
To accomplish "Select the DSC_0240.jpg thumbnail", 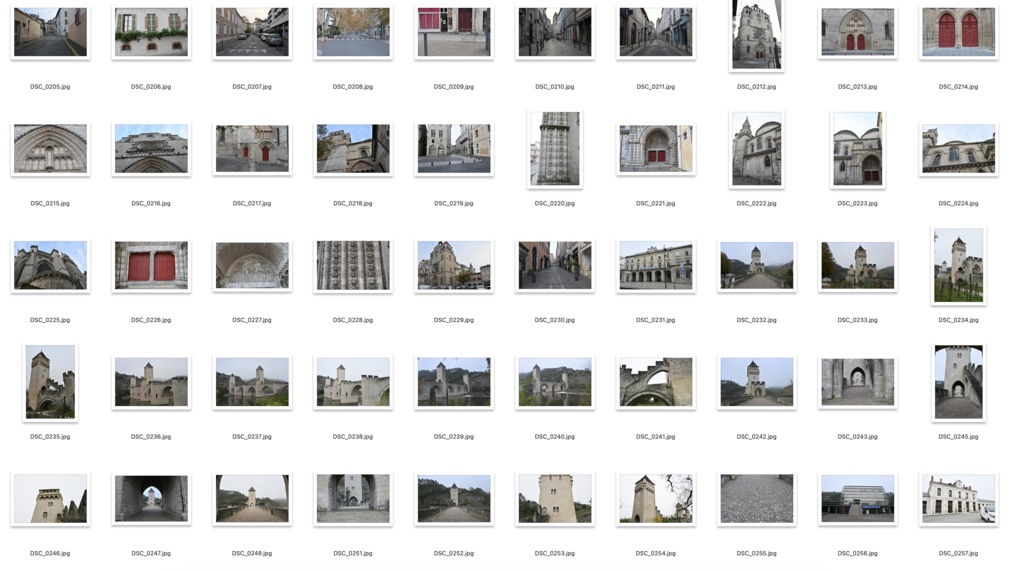I will 554,382.
